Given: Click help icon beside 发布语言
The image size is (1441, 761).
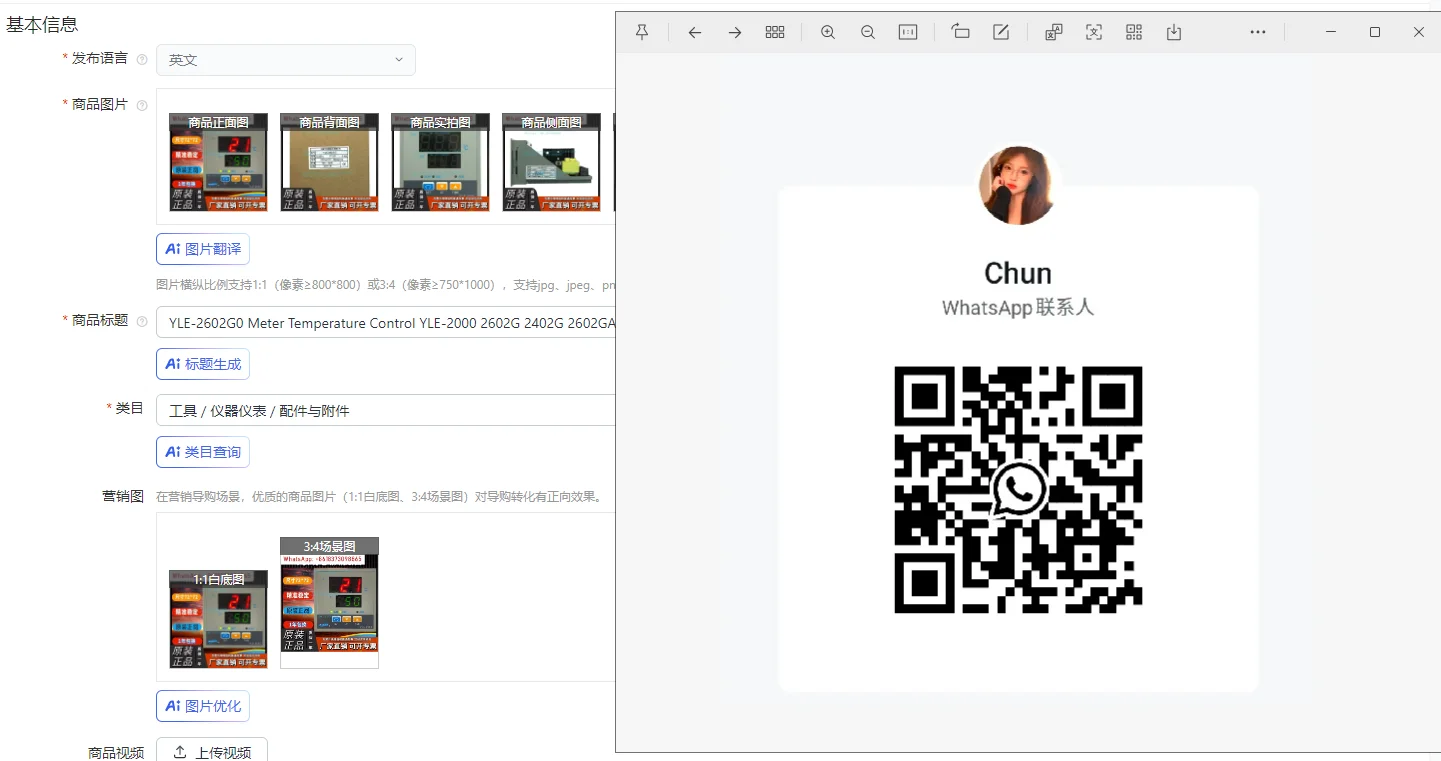Looking at the screenshot, I should (142, 59).
